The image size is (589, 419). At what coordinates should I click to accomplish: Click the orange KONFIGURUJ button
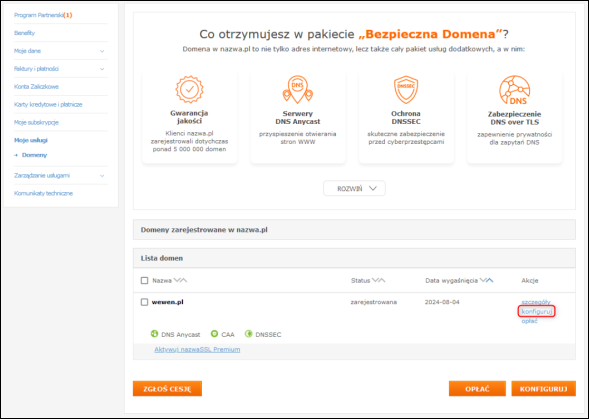544,389
